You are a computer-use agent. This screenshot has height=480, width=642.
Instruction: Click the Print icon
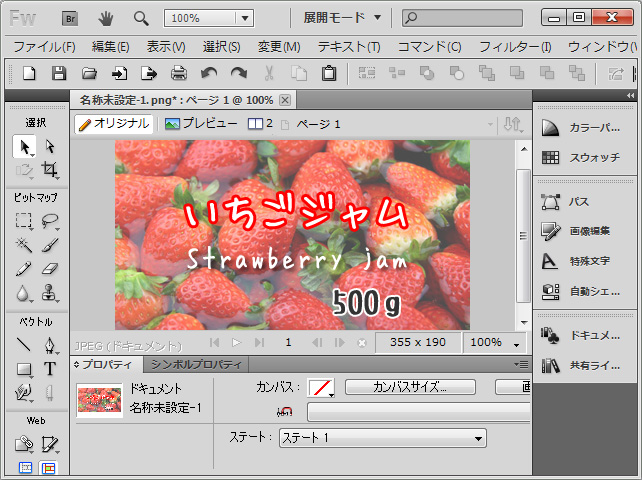[x=179, y=74]
